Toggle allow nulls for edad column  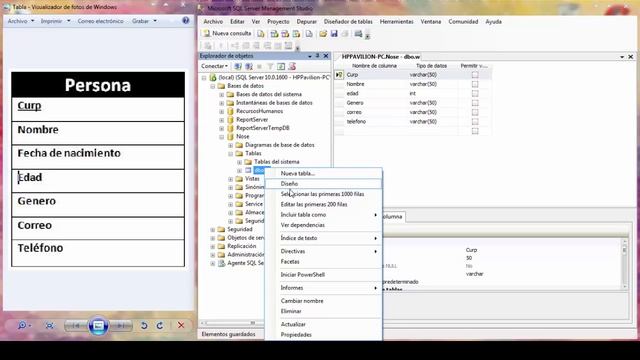[475, 93]
